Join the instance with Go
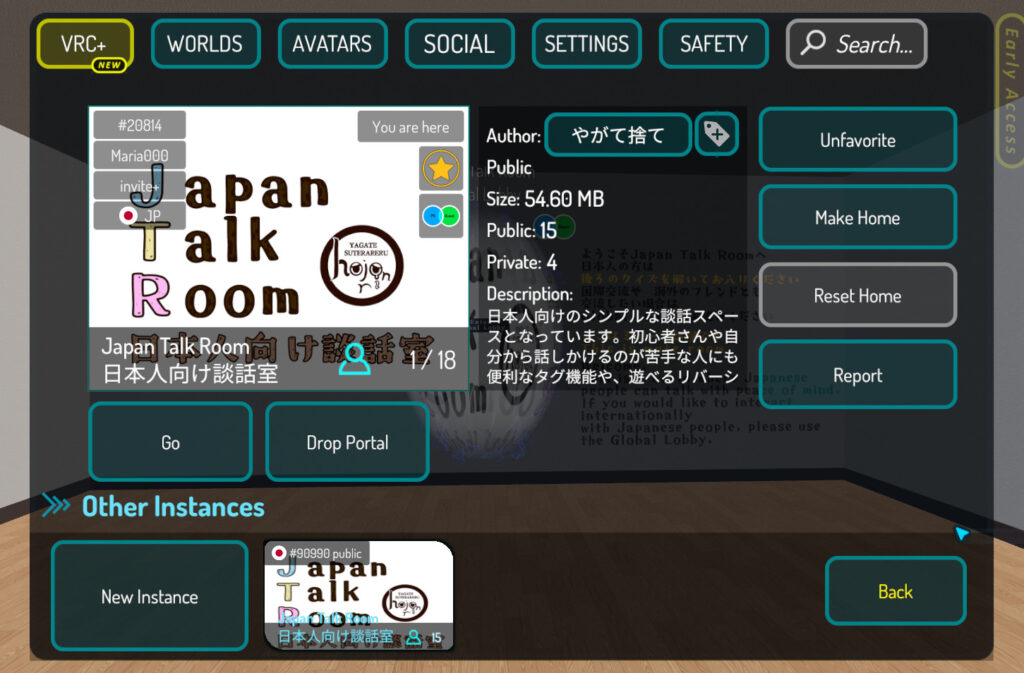Image resolution: width=1024 pixels, height=673 pixels. [170, 442]
